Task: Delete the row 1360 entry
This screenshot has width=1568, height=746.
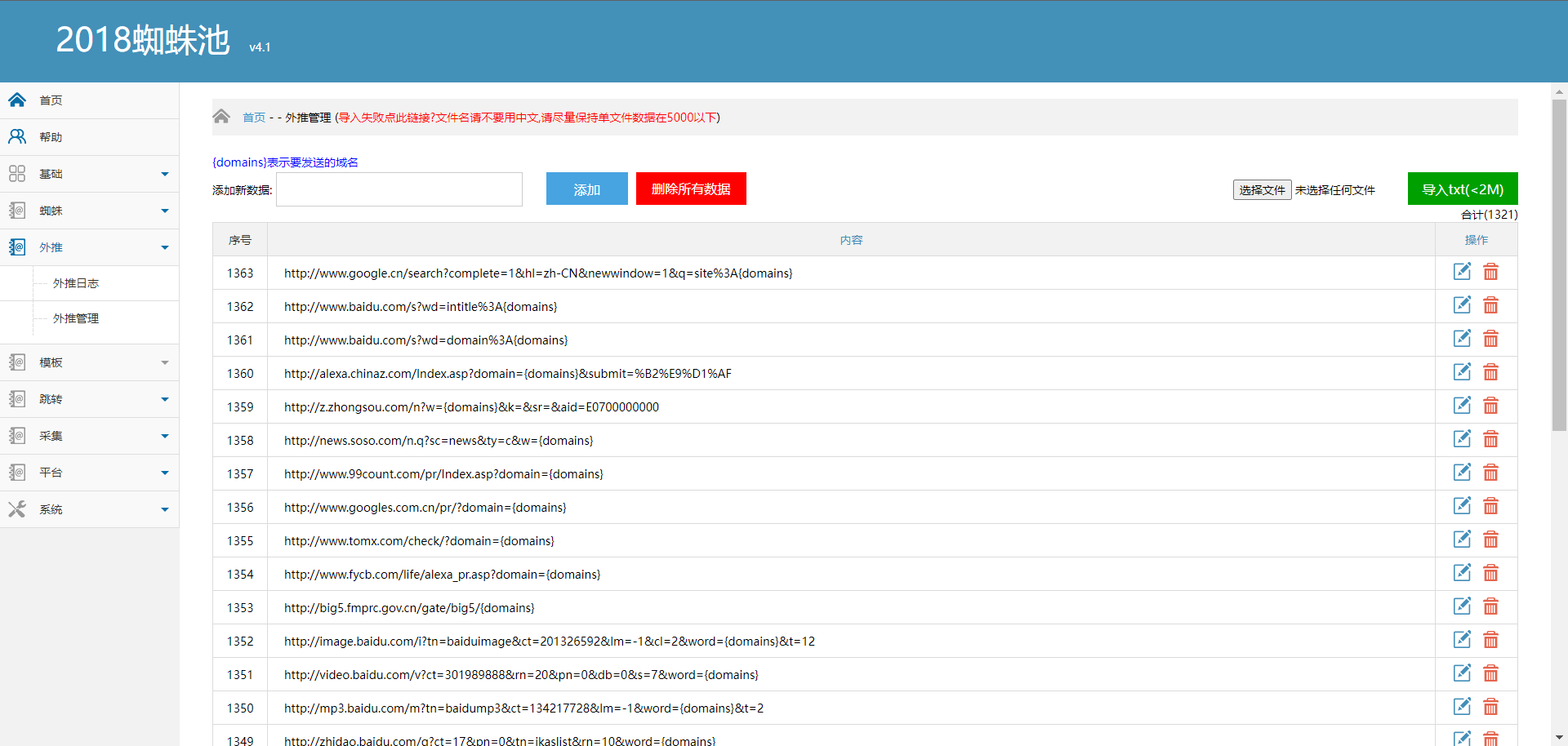Action: coord(1490,372)
